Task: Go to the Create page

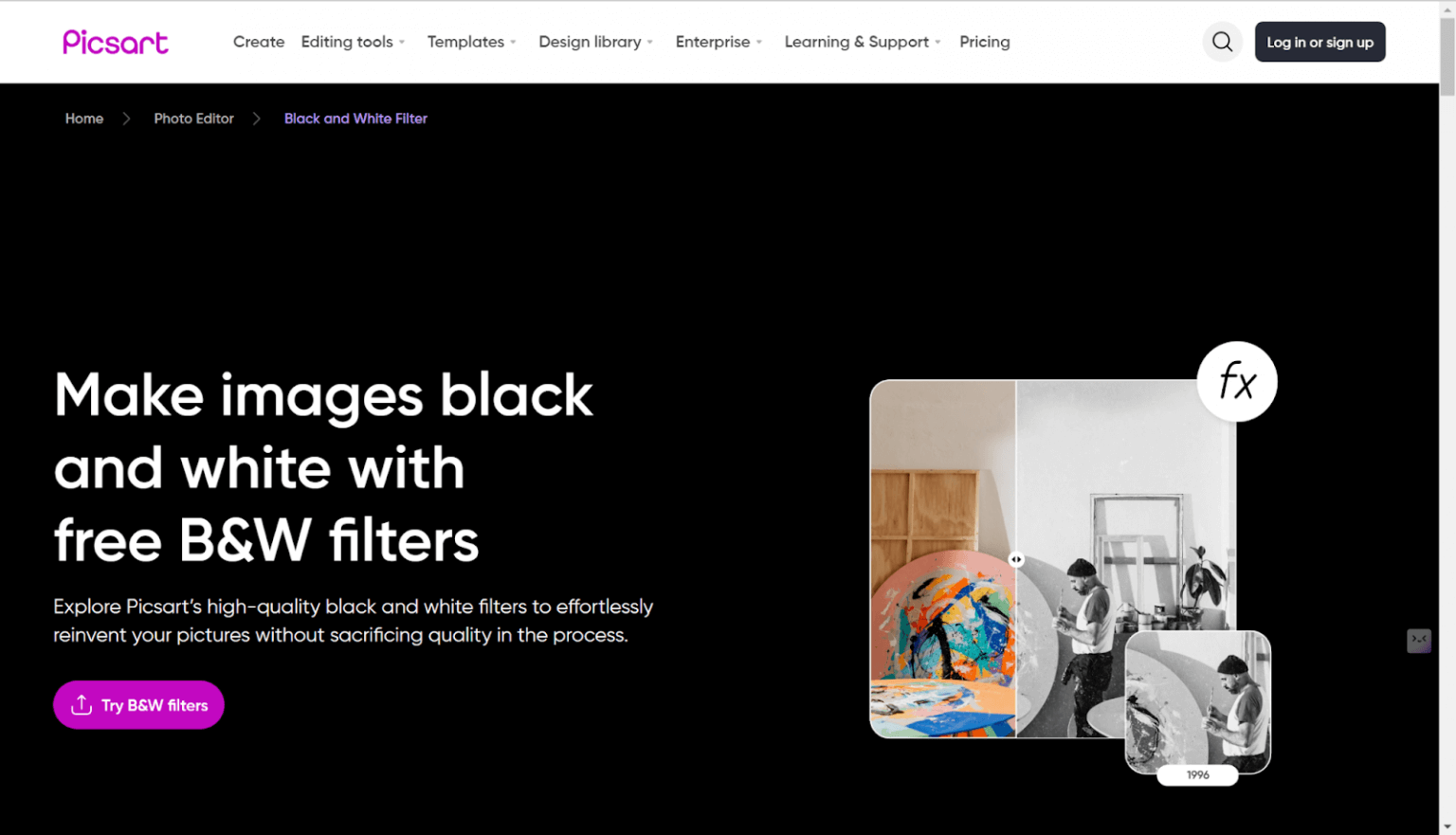Action: (259, 42)
